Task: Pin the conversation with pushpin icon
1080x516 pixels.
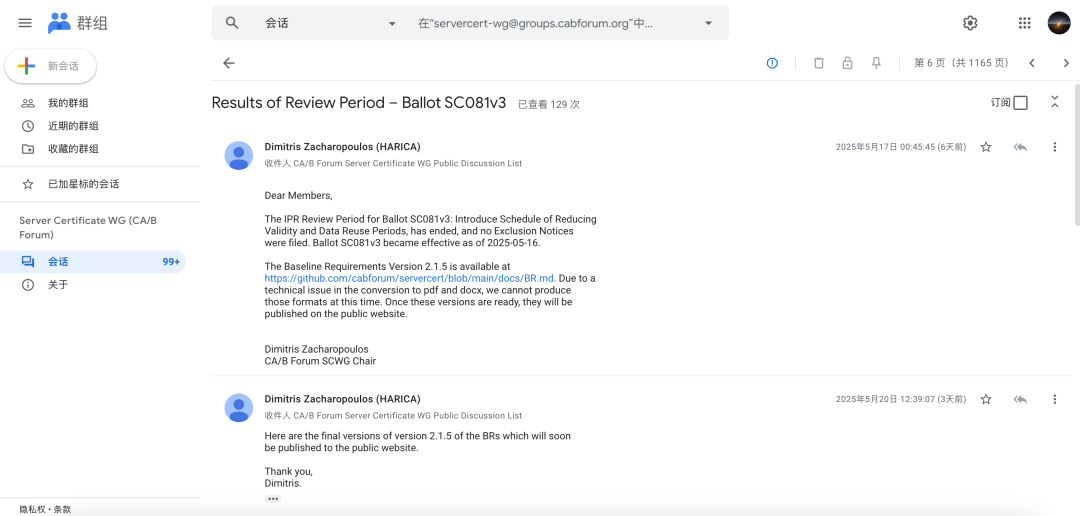Action: 876,63
